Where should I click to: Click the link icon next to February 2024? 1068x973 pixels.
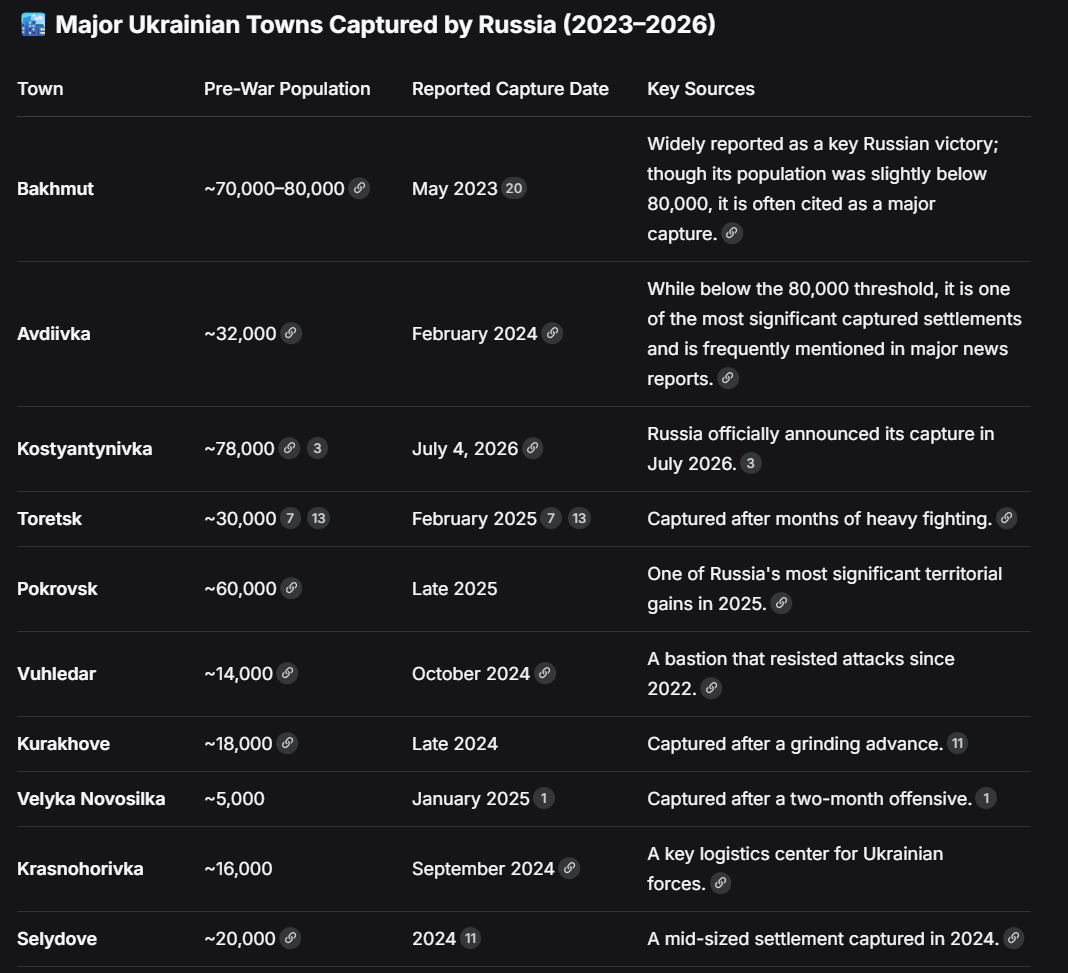click(x=552, y=333)
